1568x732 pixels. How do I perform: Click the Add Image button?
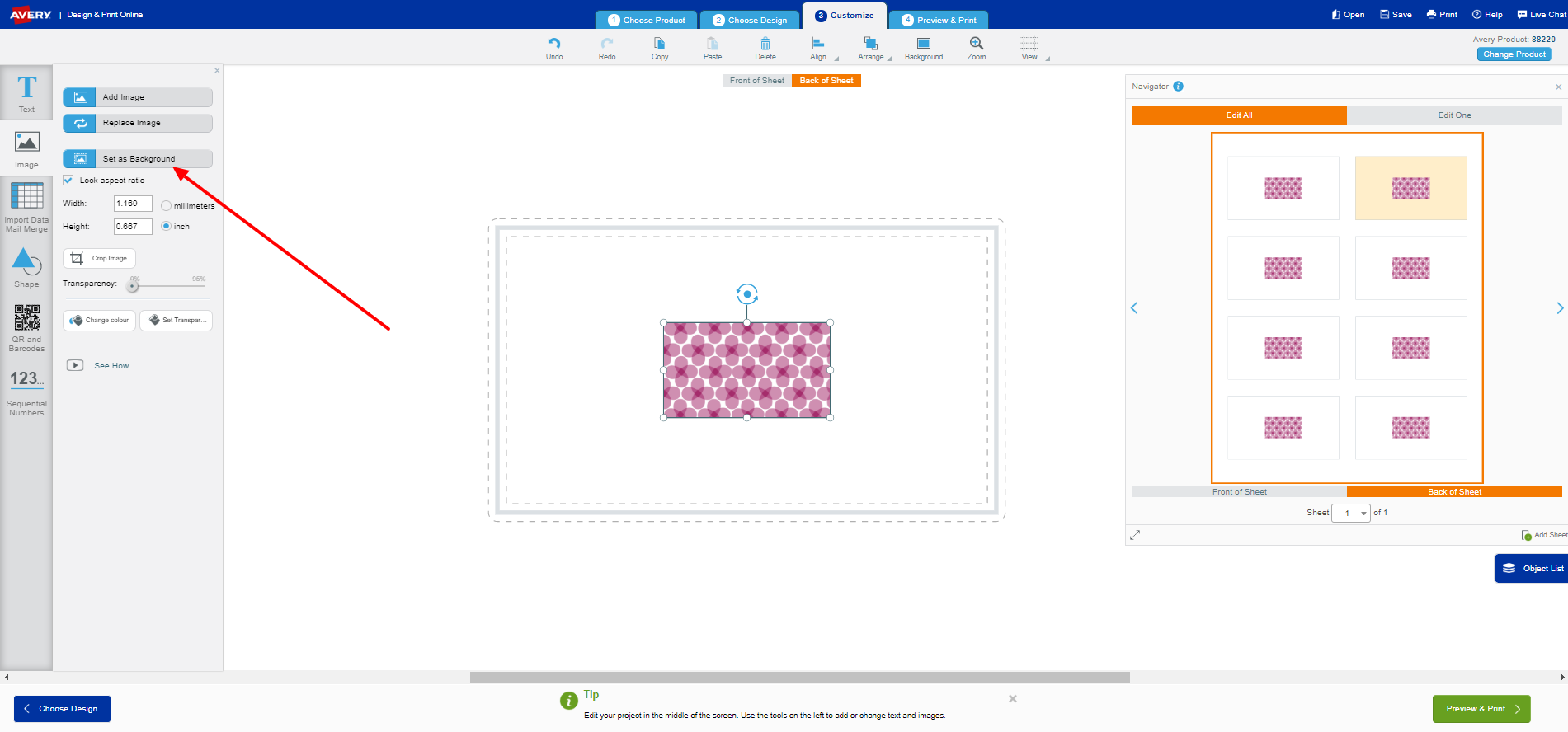[x=138, y=97]
